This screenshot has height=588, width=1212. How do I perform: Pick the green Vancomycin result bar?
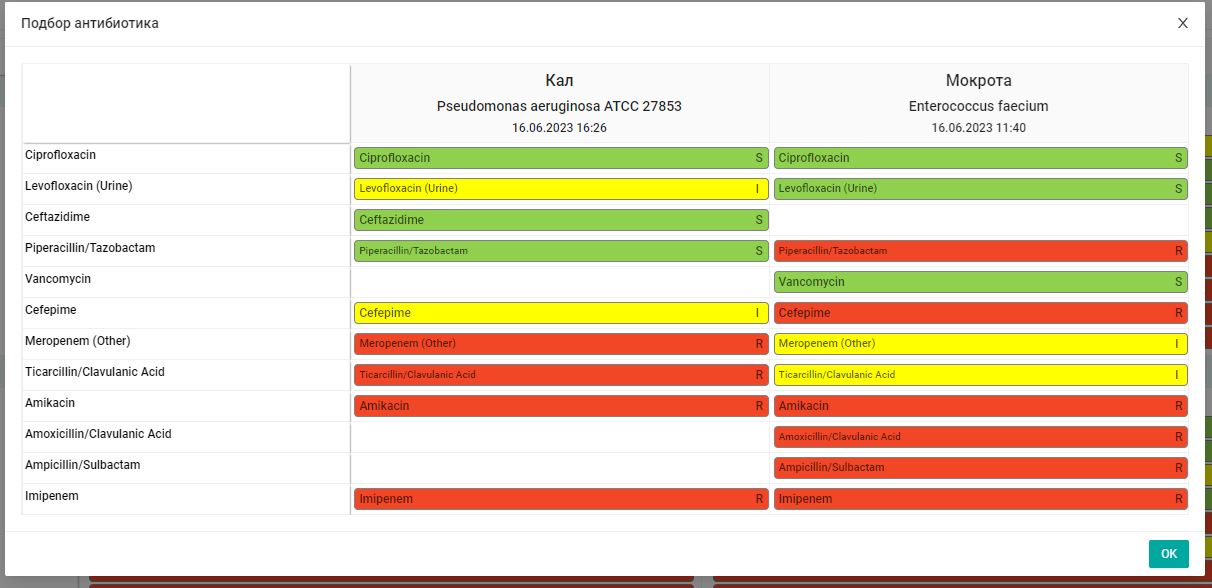pyautogui.click(x=980, y=282)
